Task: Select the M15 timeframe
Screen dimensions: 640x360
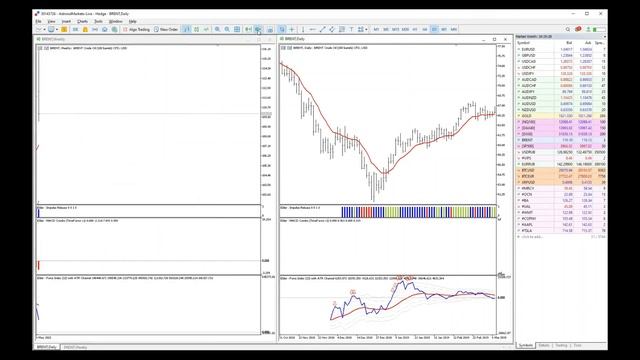Action: tap(396, 29)
